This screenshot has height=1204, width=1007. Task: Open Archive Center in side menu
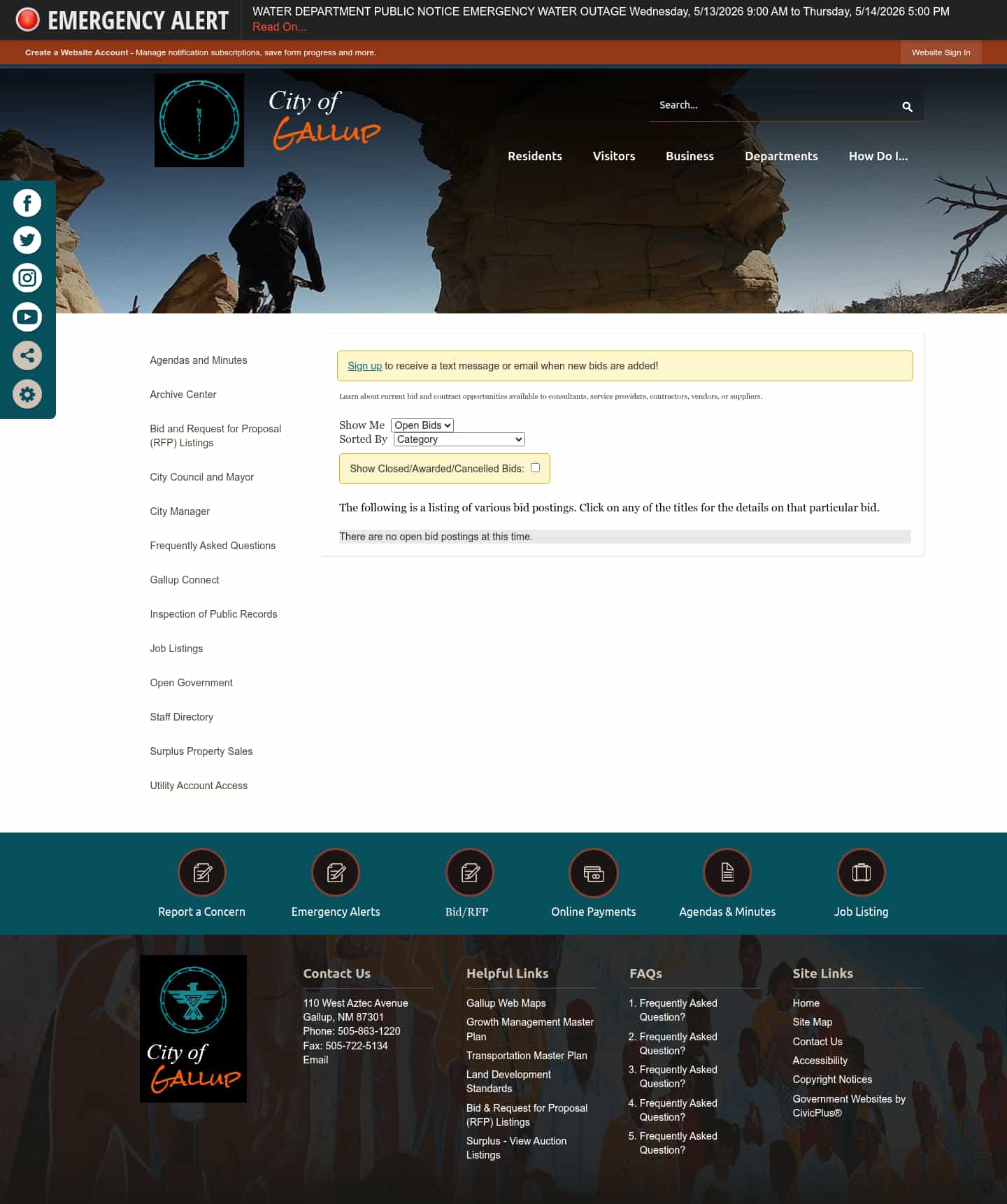point(183,395)
